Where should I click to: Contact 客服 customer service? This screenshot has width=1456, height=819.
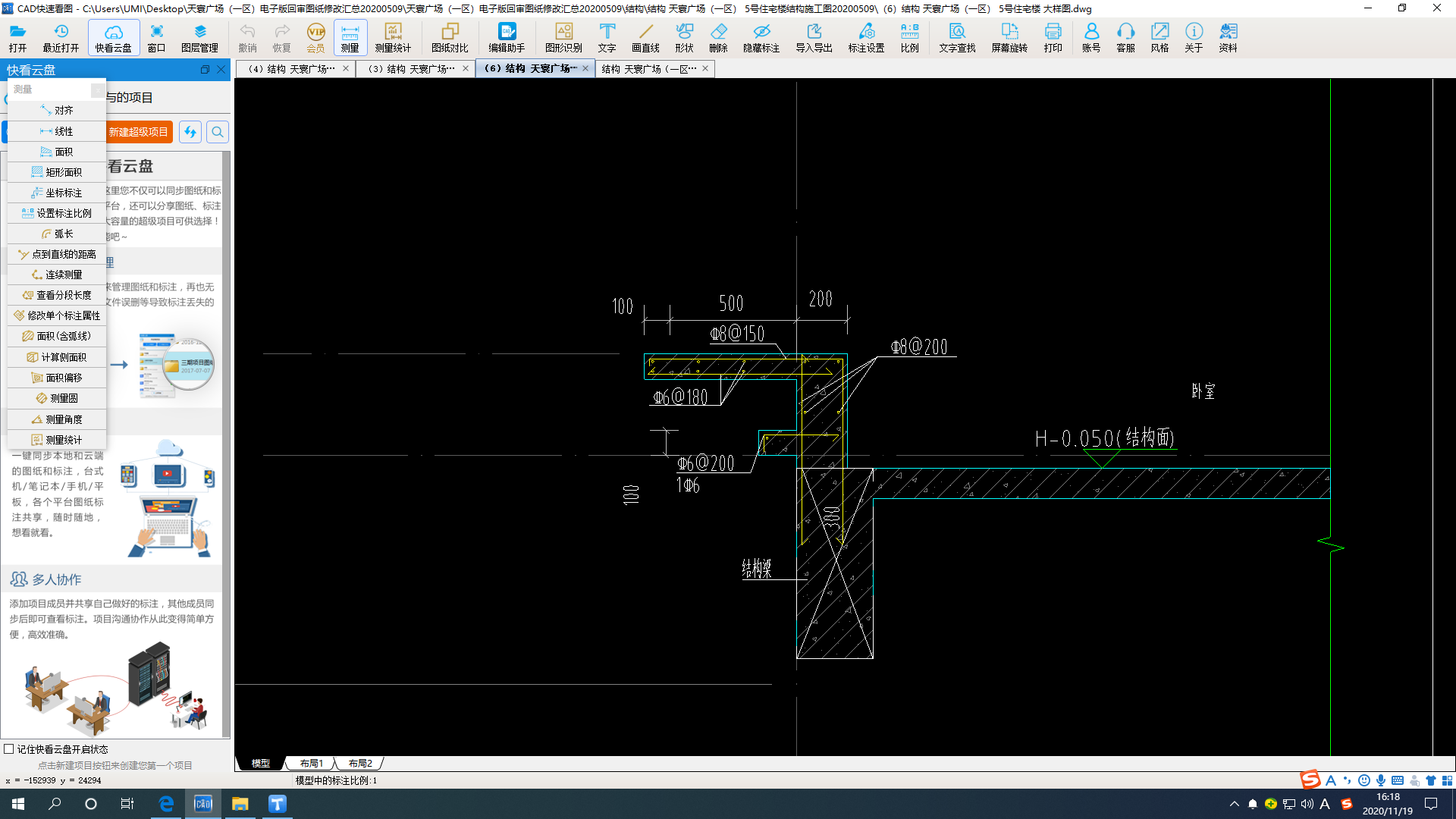tap(1125, 37)
